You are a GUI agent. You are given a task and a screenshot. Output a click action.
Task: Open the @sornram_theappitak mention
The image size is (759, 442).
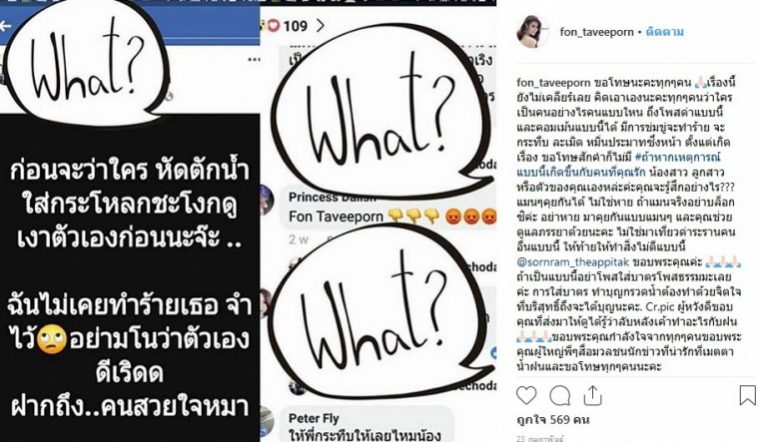pyautogui.click(x=573, y=262)
